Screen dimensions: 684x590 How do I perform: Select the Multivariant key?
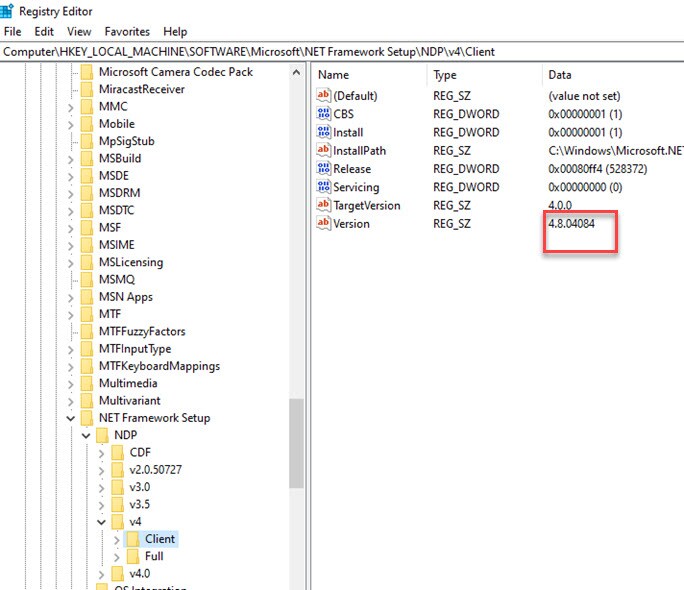tap(130, 401)
